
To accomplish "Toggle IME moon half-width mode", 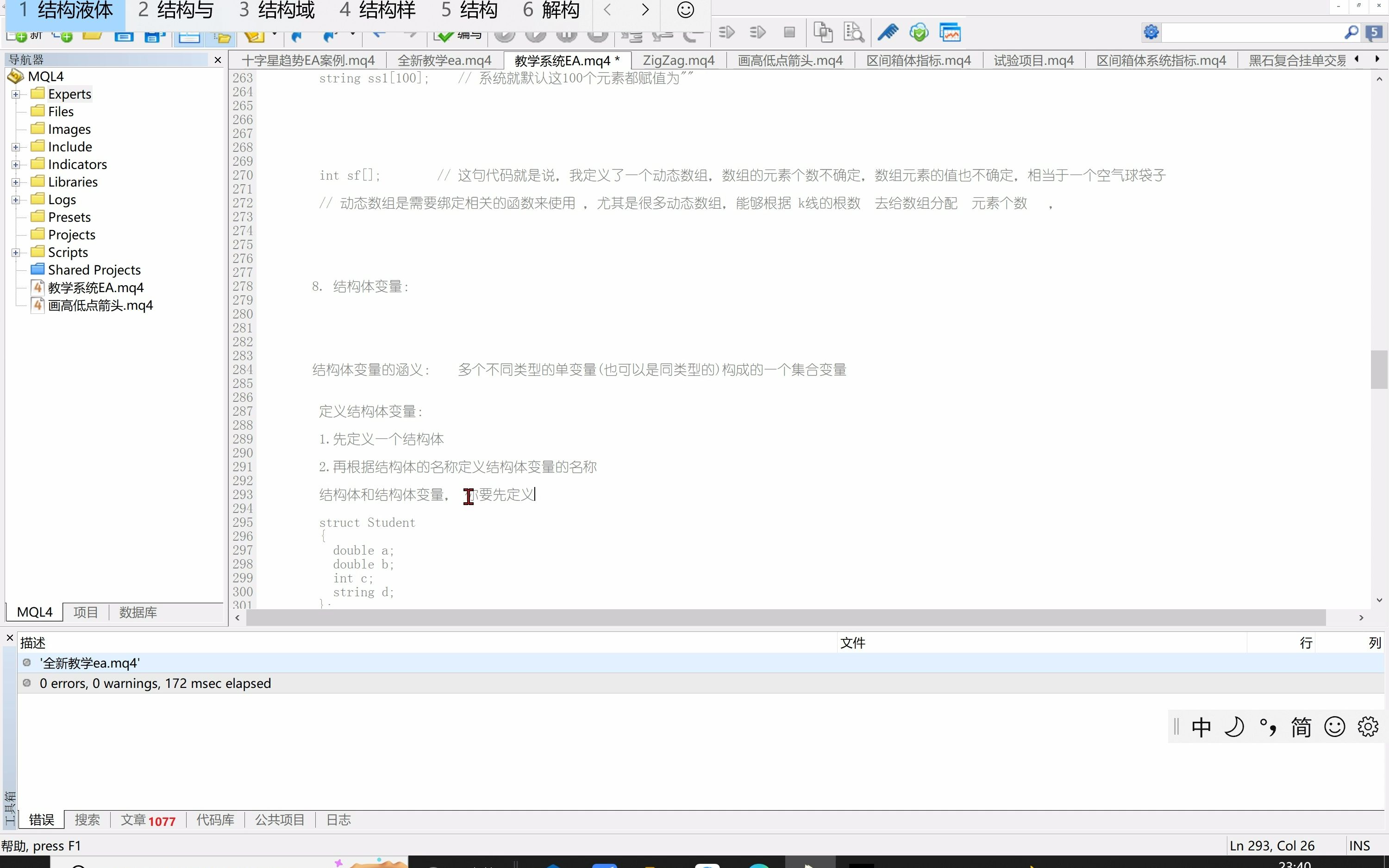I will (1234, 727).
